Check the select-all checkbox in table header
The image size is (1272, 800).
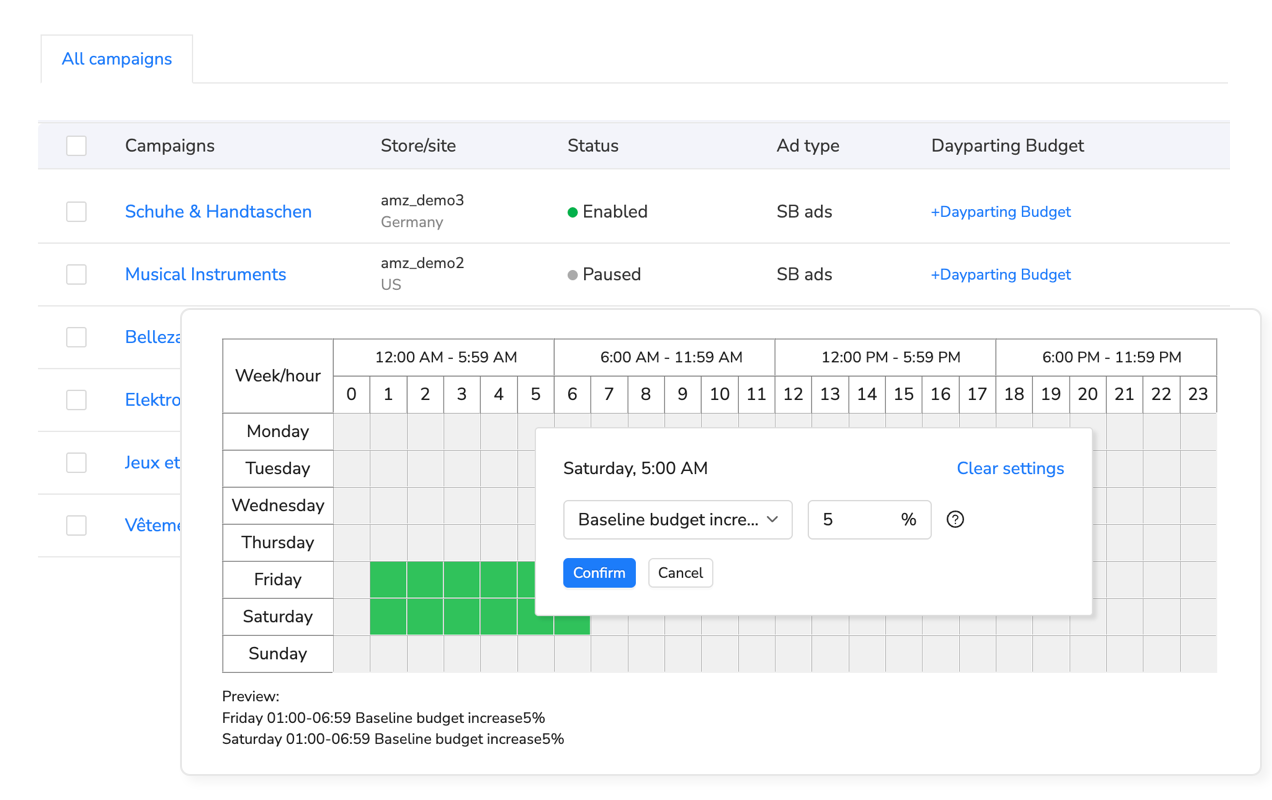tap(76, 145)
